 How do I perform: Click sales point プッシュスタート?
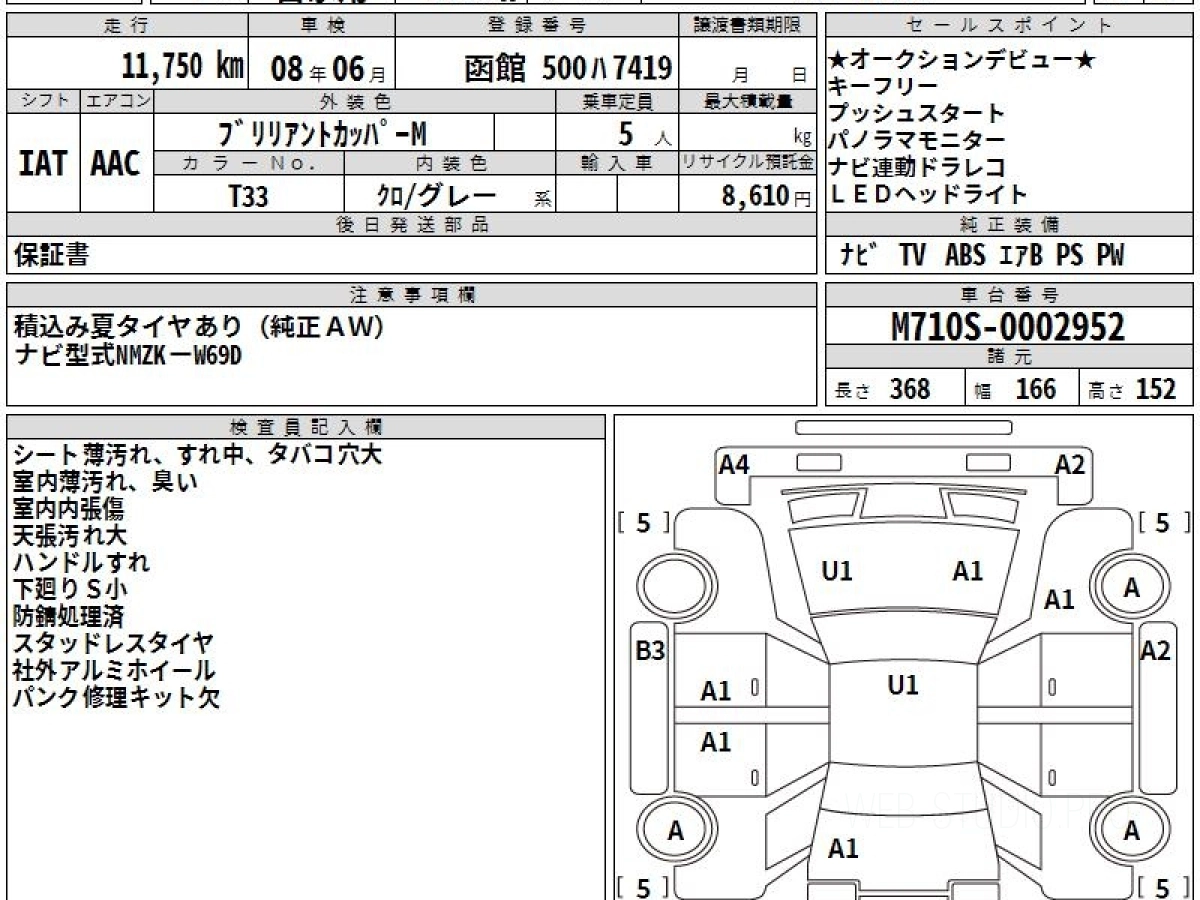[x=917, y=113]
